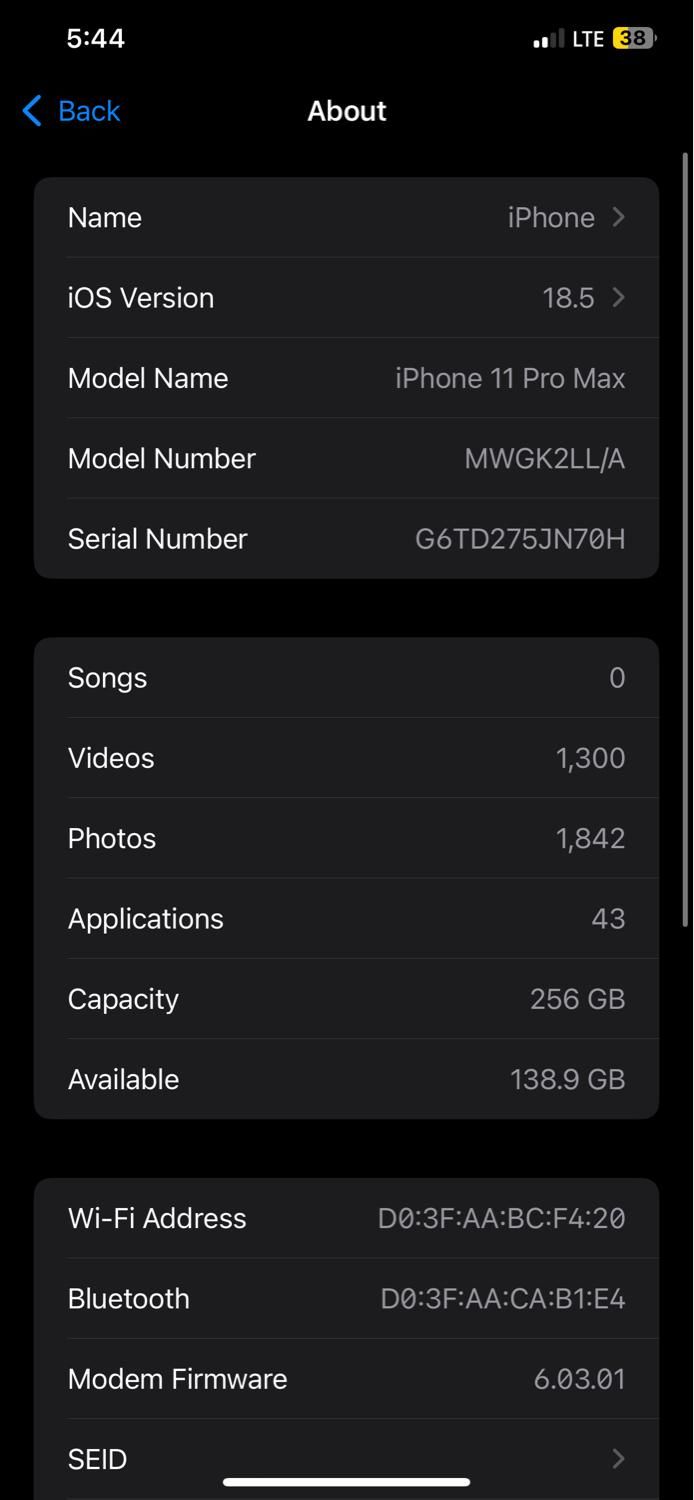Tap the Wi-Fi Address value
Image resolution: width=694 pixels, height=1500 pixels.
(501, 1218)
